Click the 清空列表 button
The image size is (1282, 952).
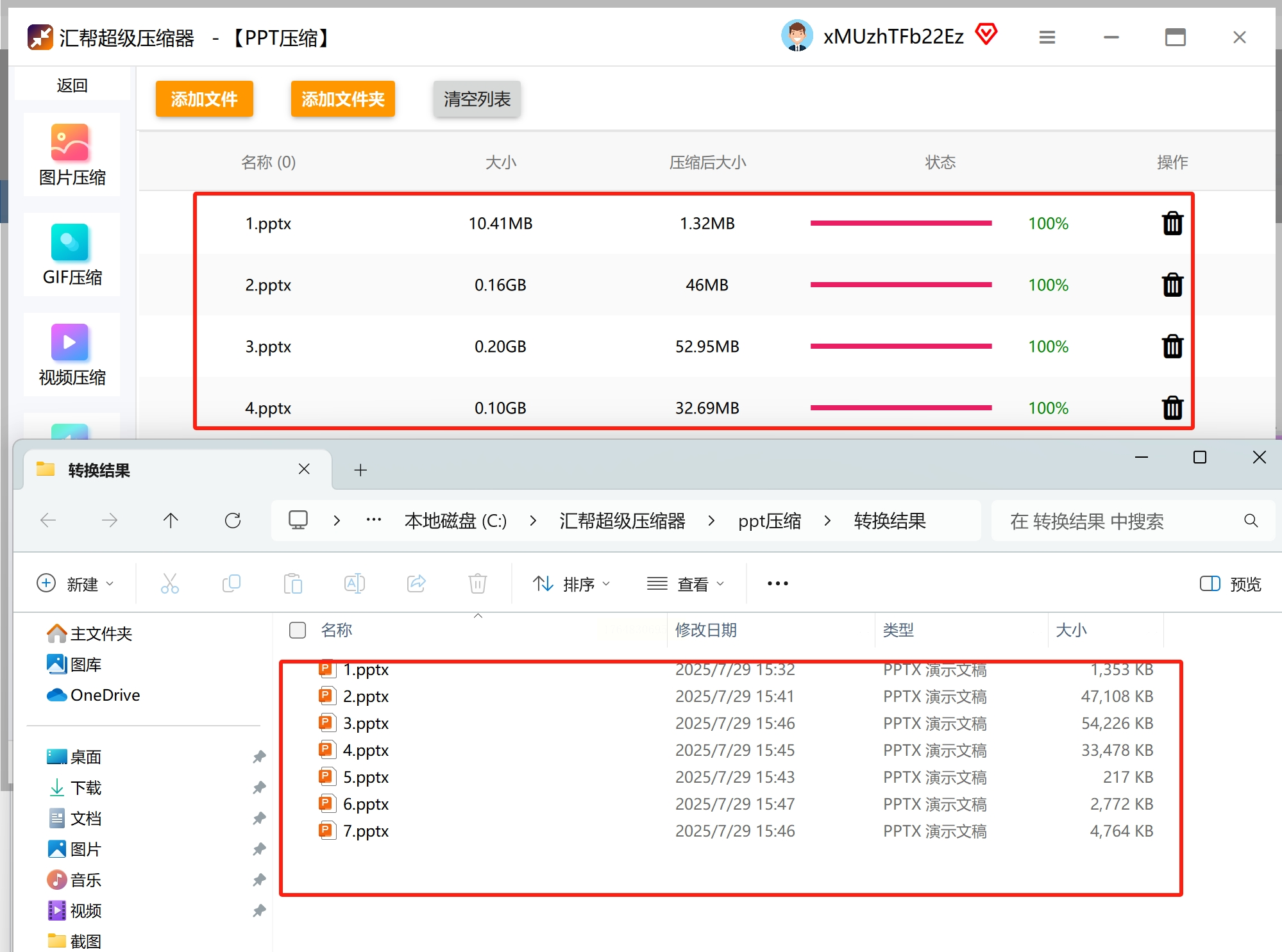point(477,99)
